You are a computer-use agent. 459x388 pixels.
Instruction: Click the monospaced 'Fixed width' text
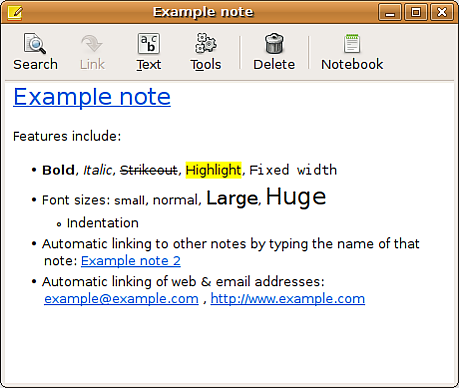pyautogui.click(x=293, y=170)
